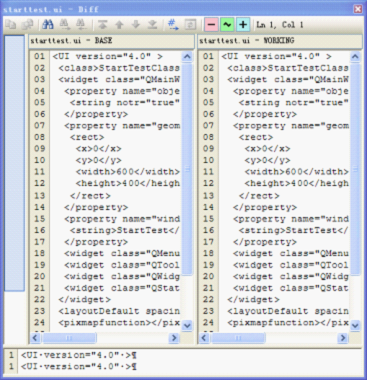367x380 pixels.
Task: Click the refresh/recompare toolbar icon
Action: [190, 25]
